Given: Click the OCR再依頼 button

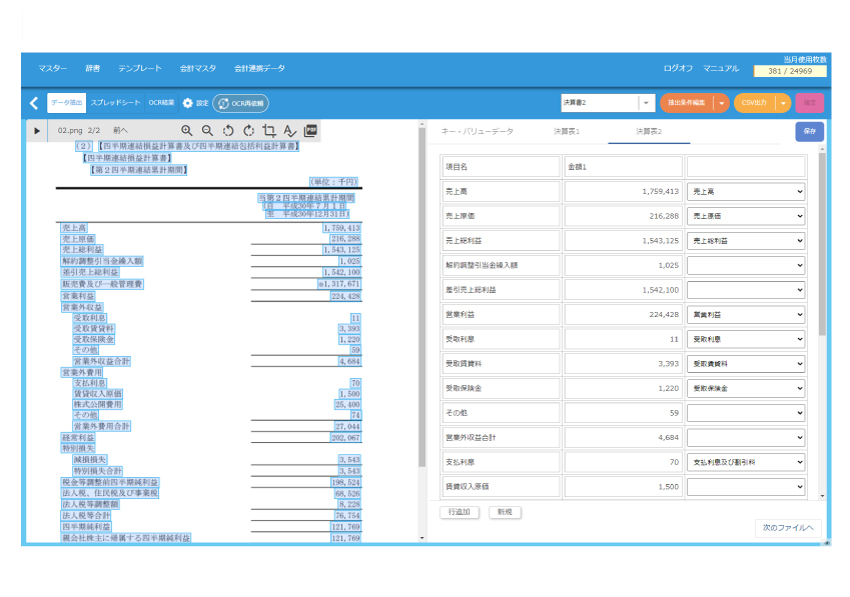Looking at the screenshot, I should (x=241, y=103).
